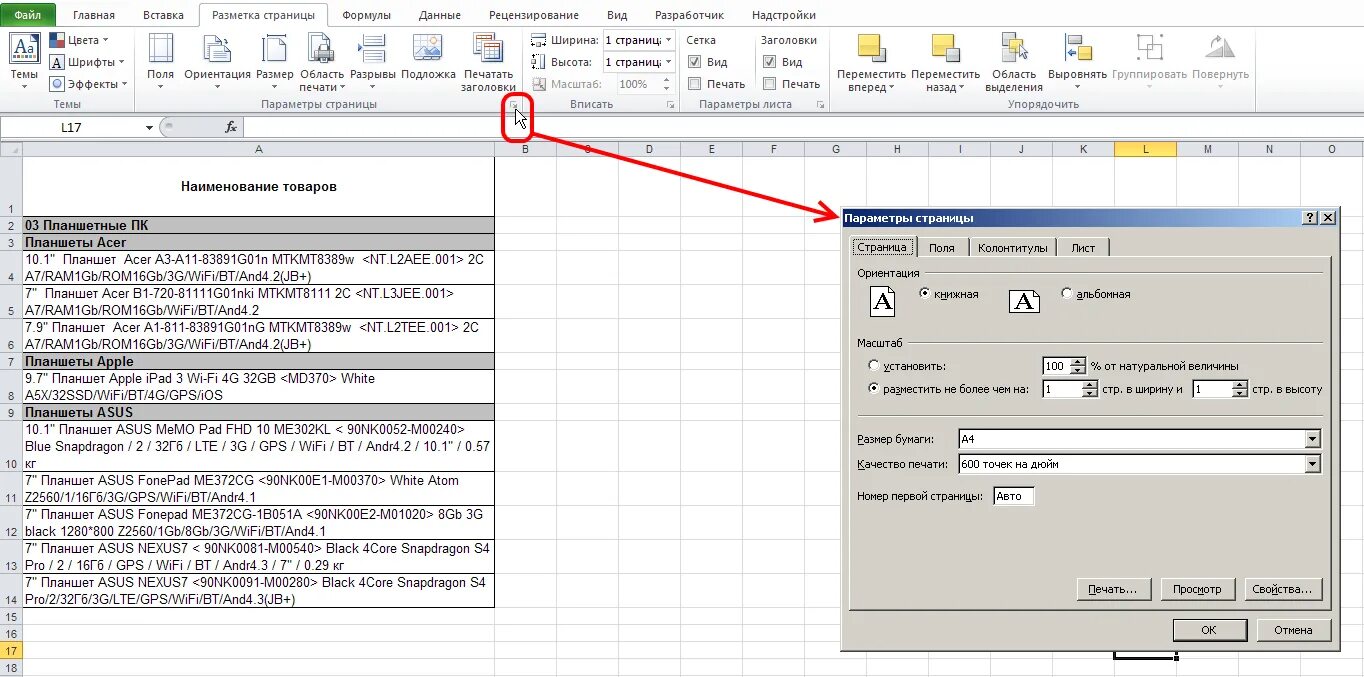Select the книжная orientation radio button
Viewport: 1364px width, 677px height.
924,294
